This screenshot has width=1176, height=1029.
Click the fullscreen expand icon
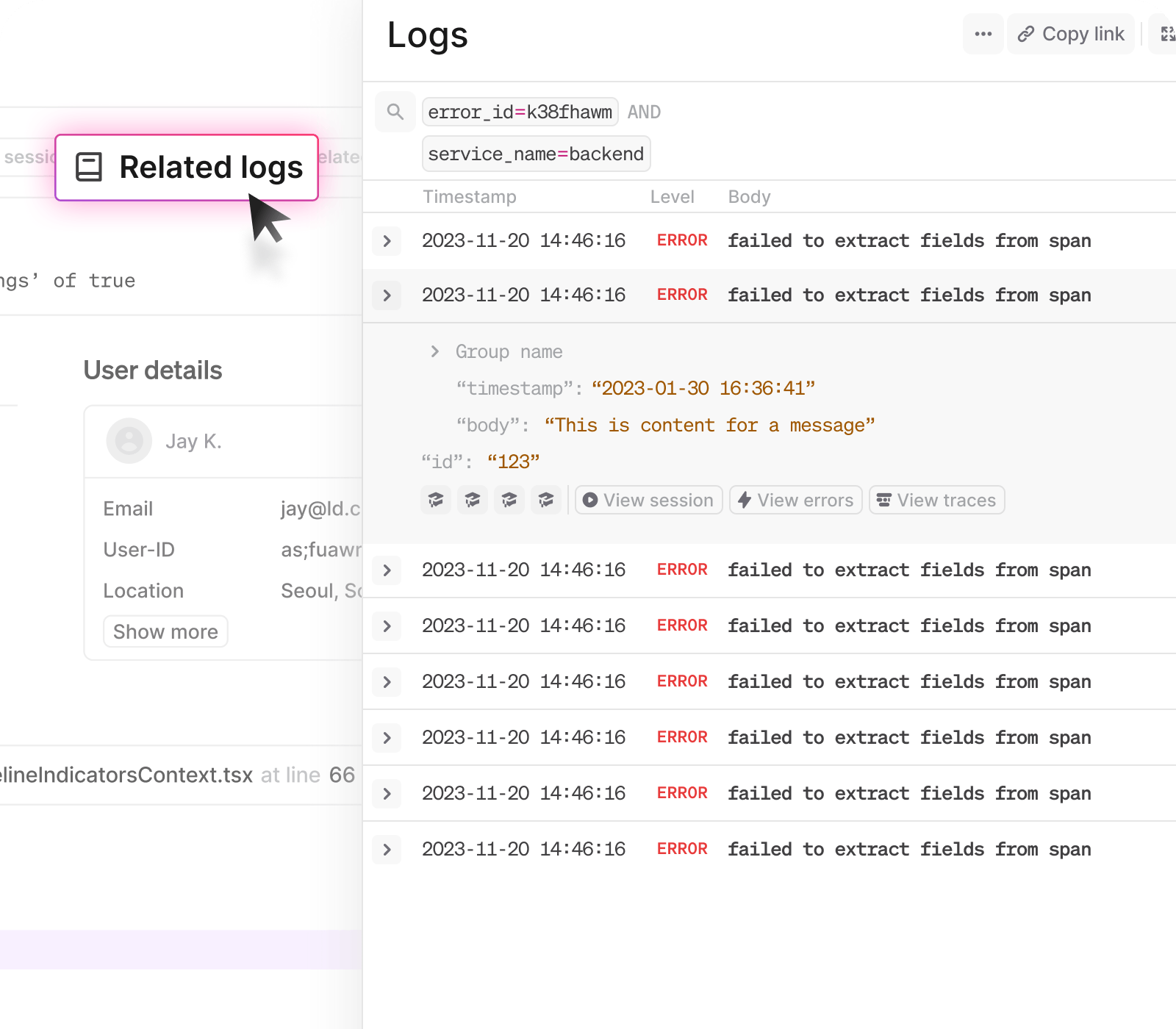(x=1166, y=34)
